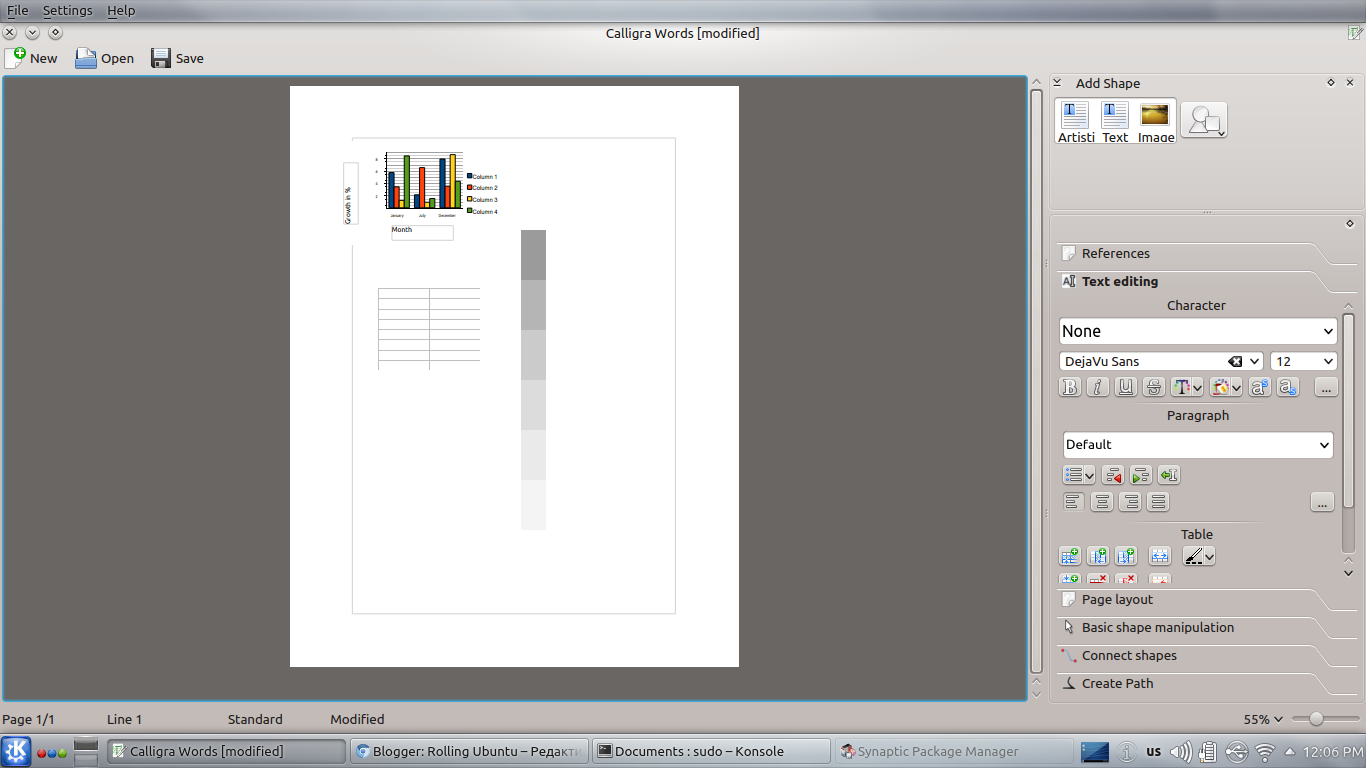Enable underline formatting
The height and width of the screenshot is (768, 1366).
pos(1126,387)
